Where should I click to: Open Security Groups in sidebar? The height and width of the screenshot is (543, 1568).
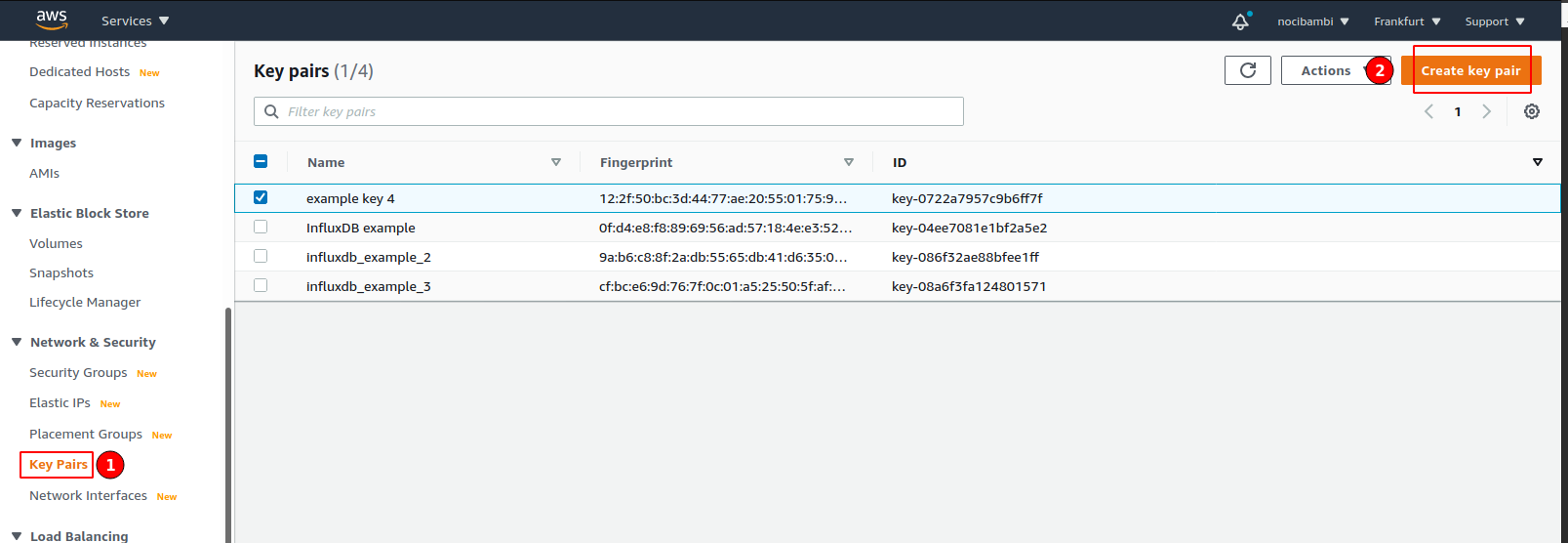click(x=78, y=372)
